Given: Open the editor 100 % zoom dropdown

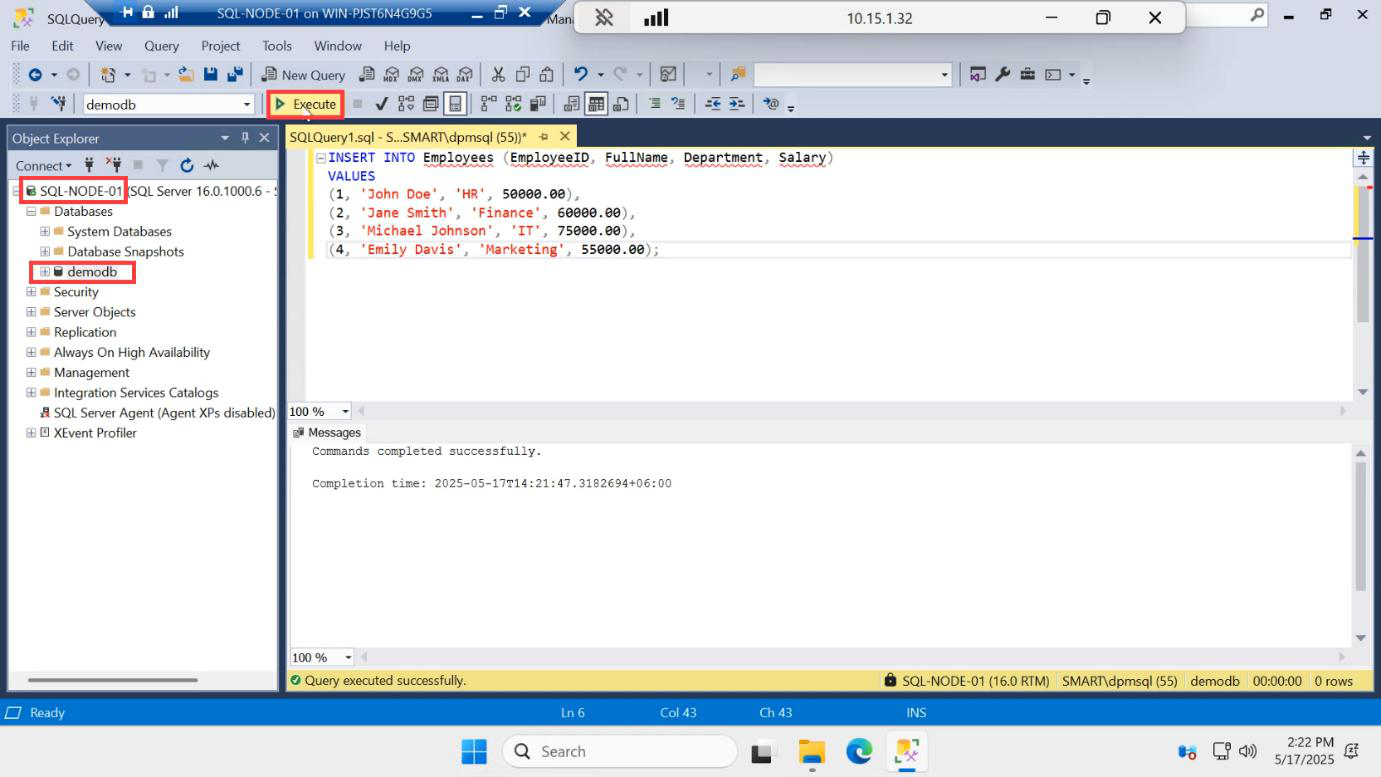Looking at the screenshot, I should pyautogui.click(x=346, y=411).
